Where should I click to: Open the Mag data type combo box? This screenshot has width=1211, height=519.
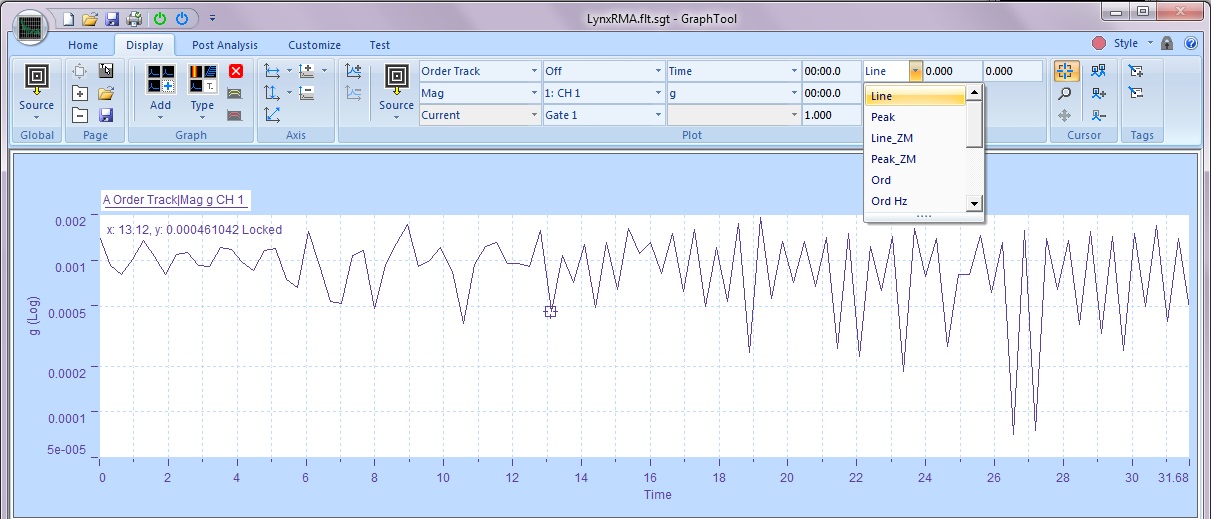coord(479,93)
